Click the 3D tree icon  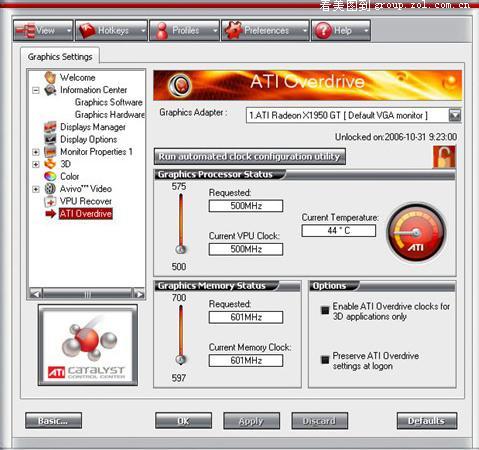(50, 164)
